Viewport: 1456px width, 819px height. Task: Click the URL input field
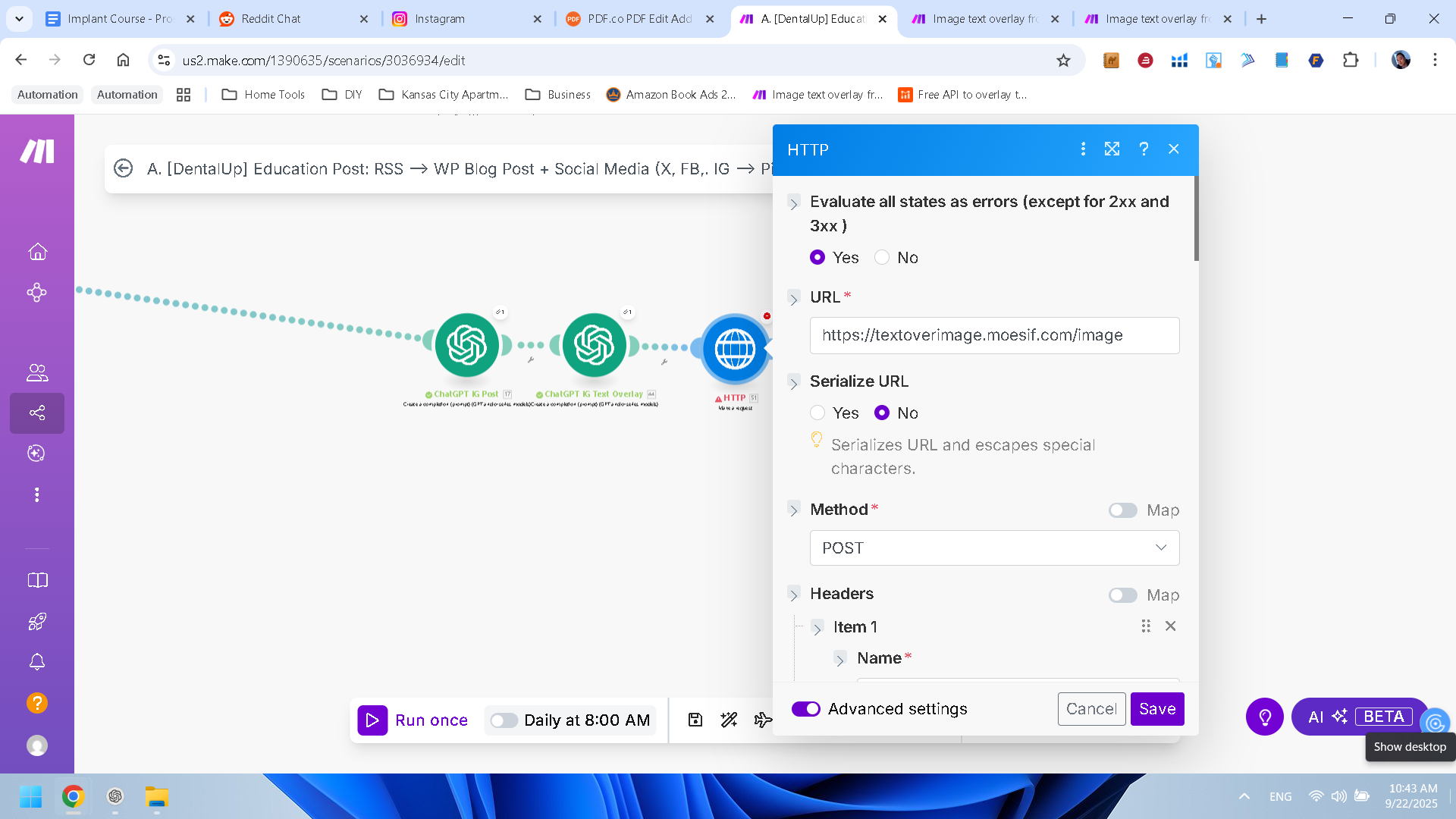click(994, 335)
